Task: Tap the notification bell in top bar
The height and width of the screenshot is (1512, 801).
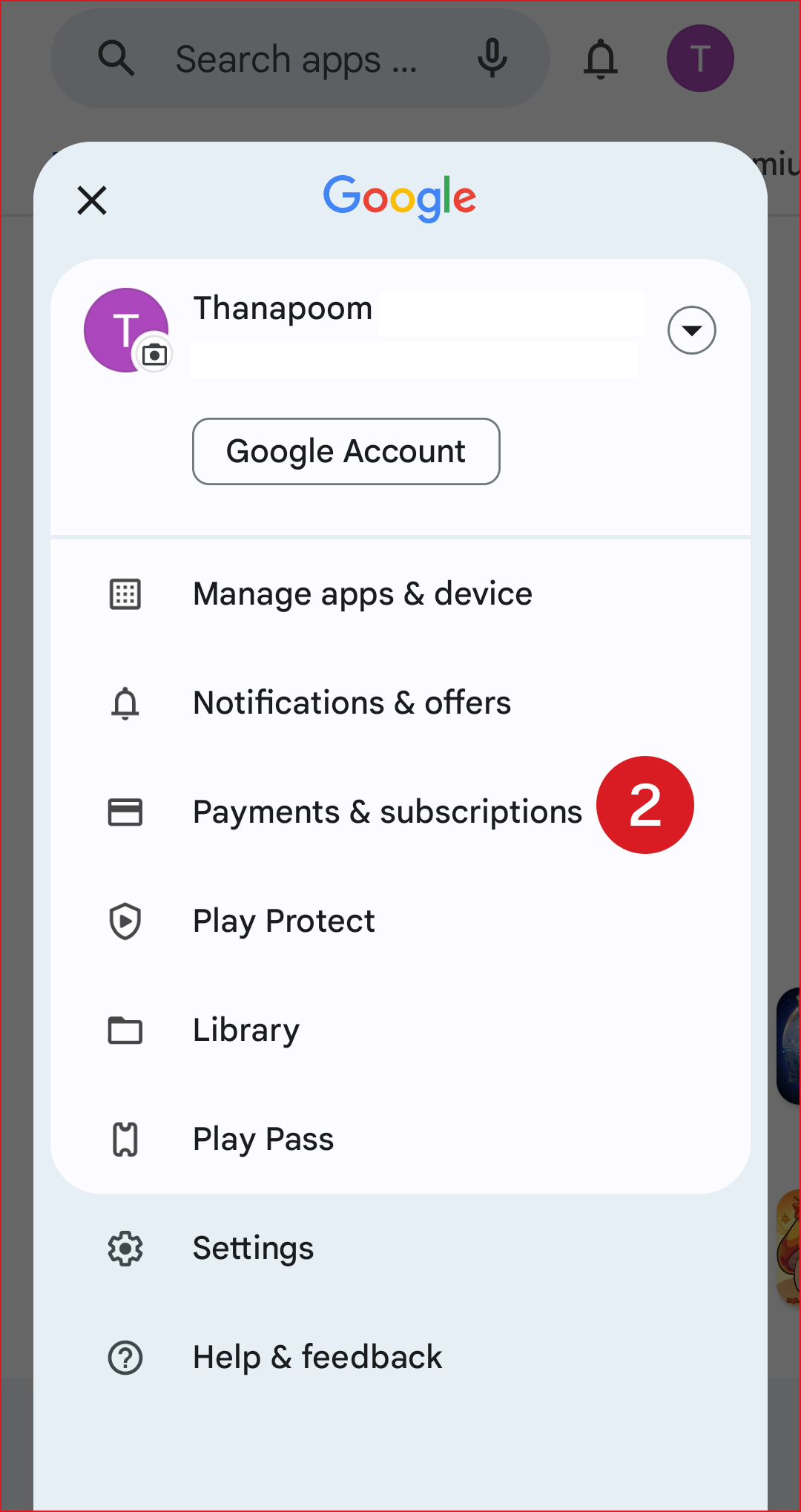Action: tap(600, 59)
